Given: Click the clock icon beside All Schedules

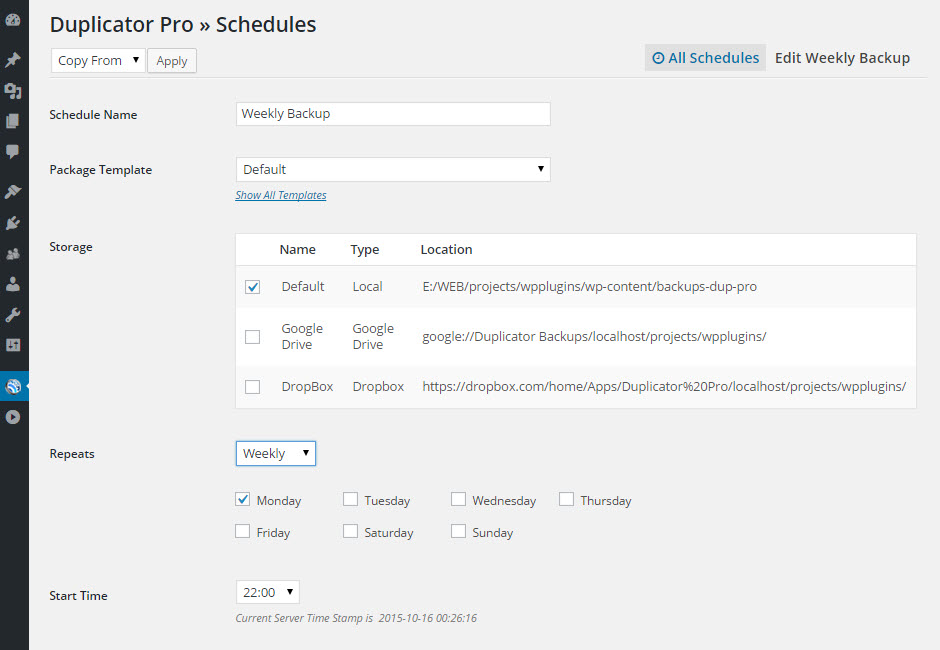Looking at the screenshot, I should pyautogui.click(x=658, y=58).
